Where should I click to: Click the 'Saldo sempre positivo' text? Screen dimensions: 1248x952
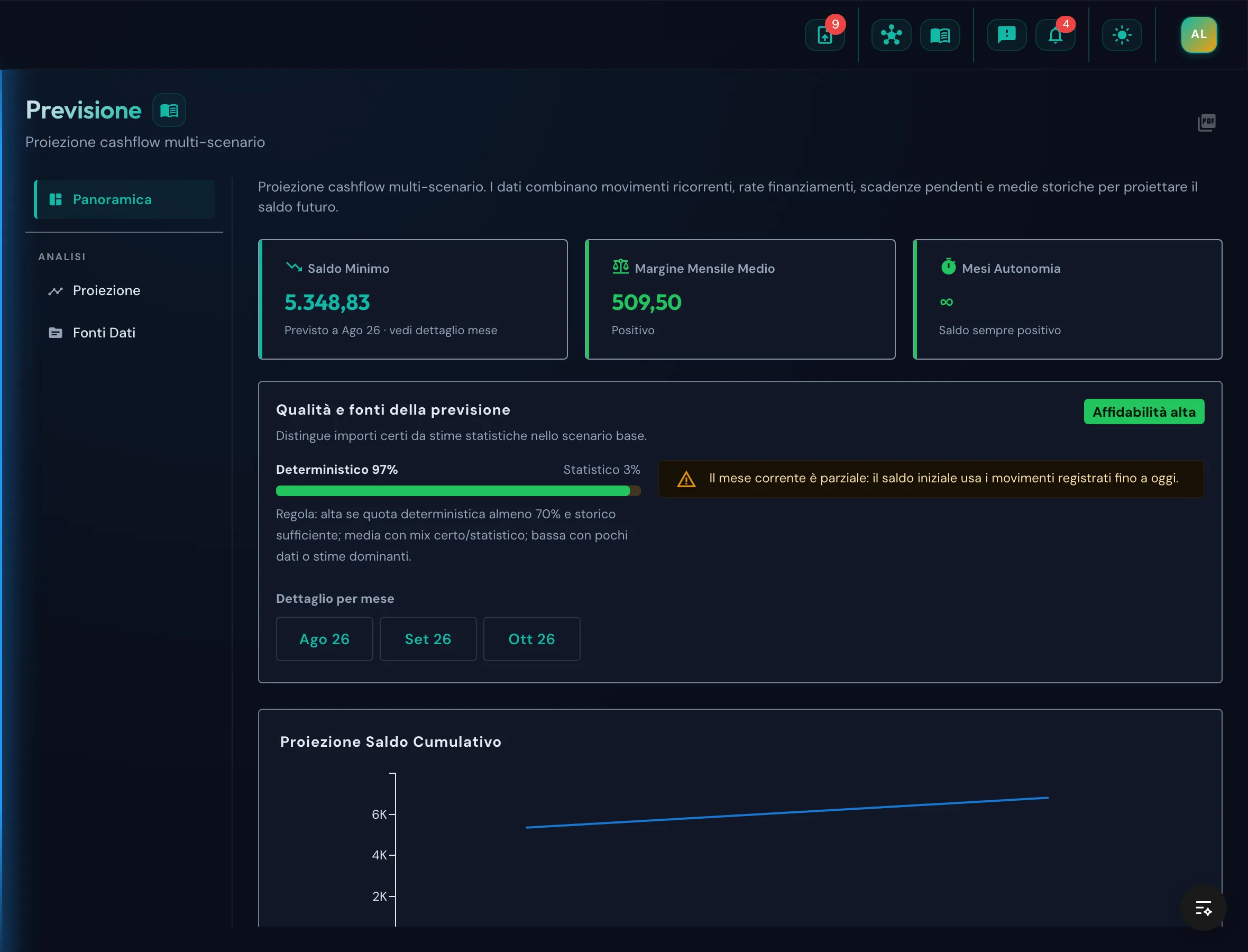[999, 331]
